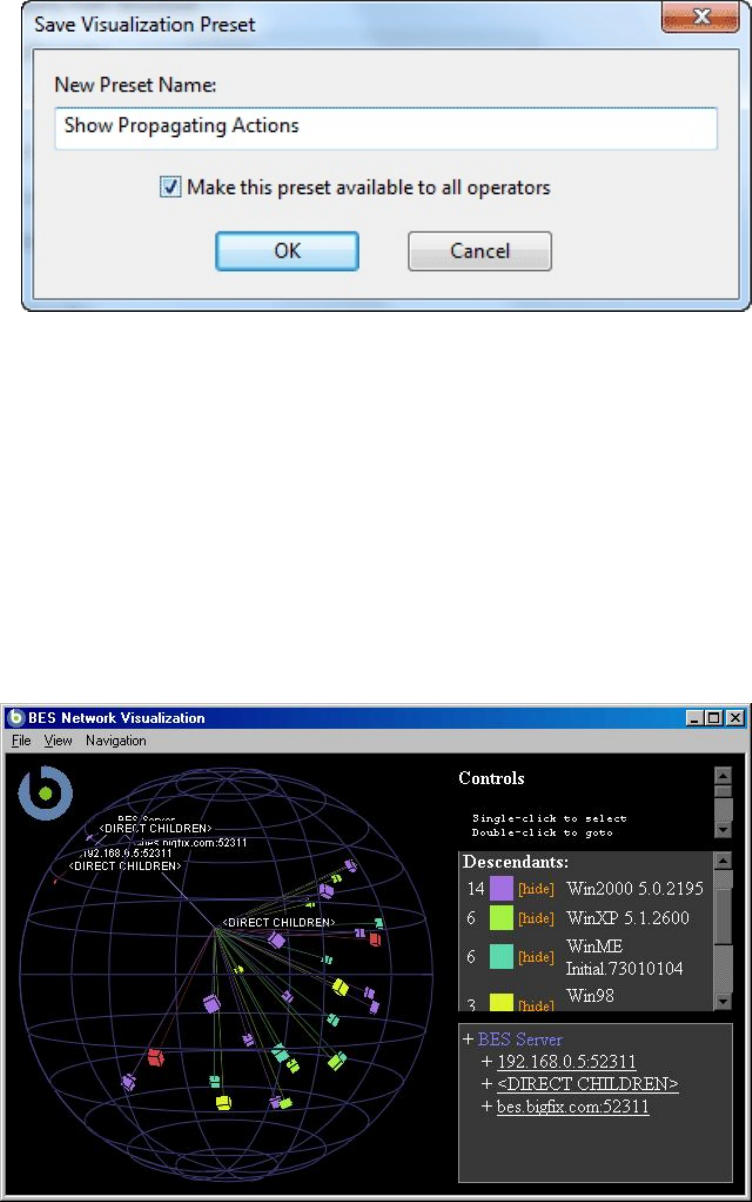Close the BES Network Visualization window
Image resolution: width=752 pixels, height=1202 pixels.
(x=735, y=718)
